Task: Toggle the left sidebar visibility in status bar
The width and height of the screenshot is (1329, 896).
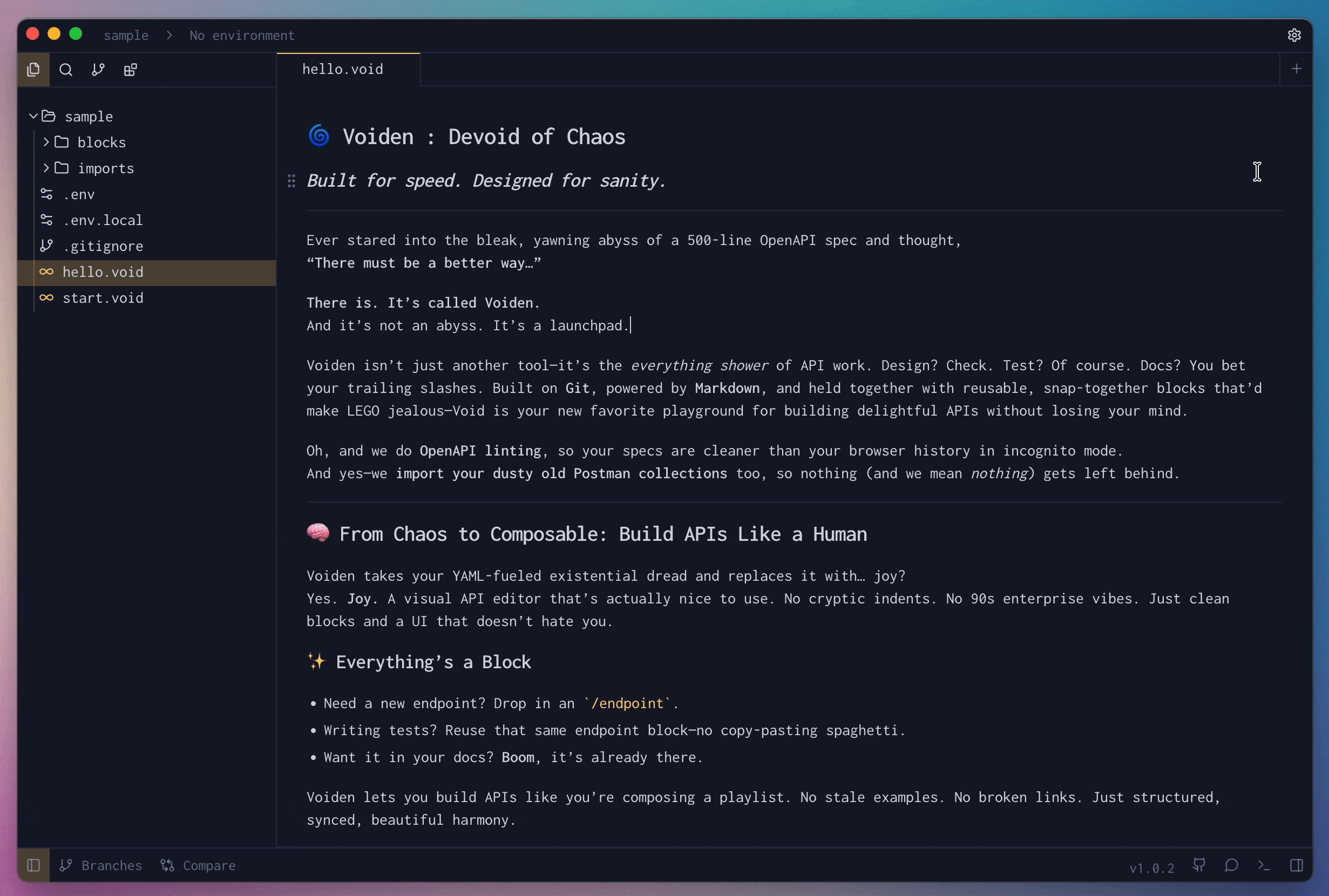Action: [33, 865]
